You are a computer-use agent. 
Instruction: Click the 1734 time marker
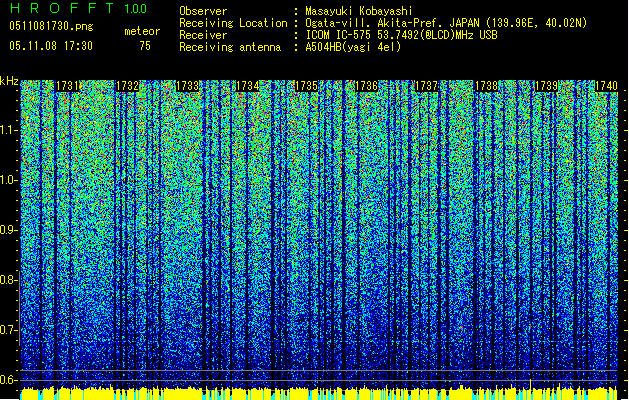[247, 86]
